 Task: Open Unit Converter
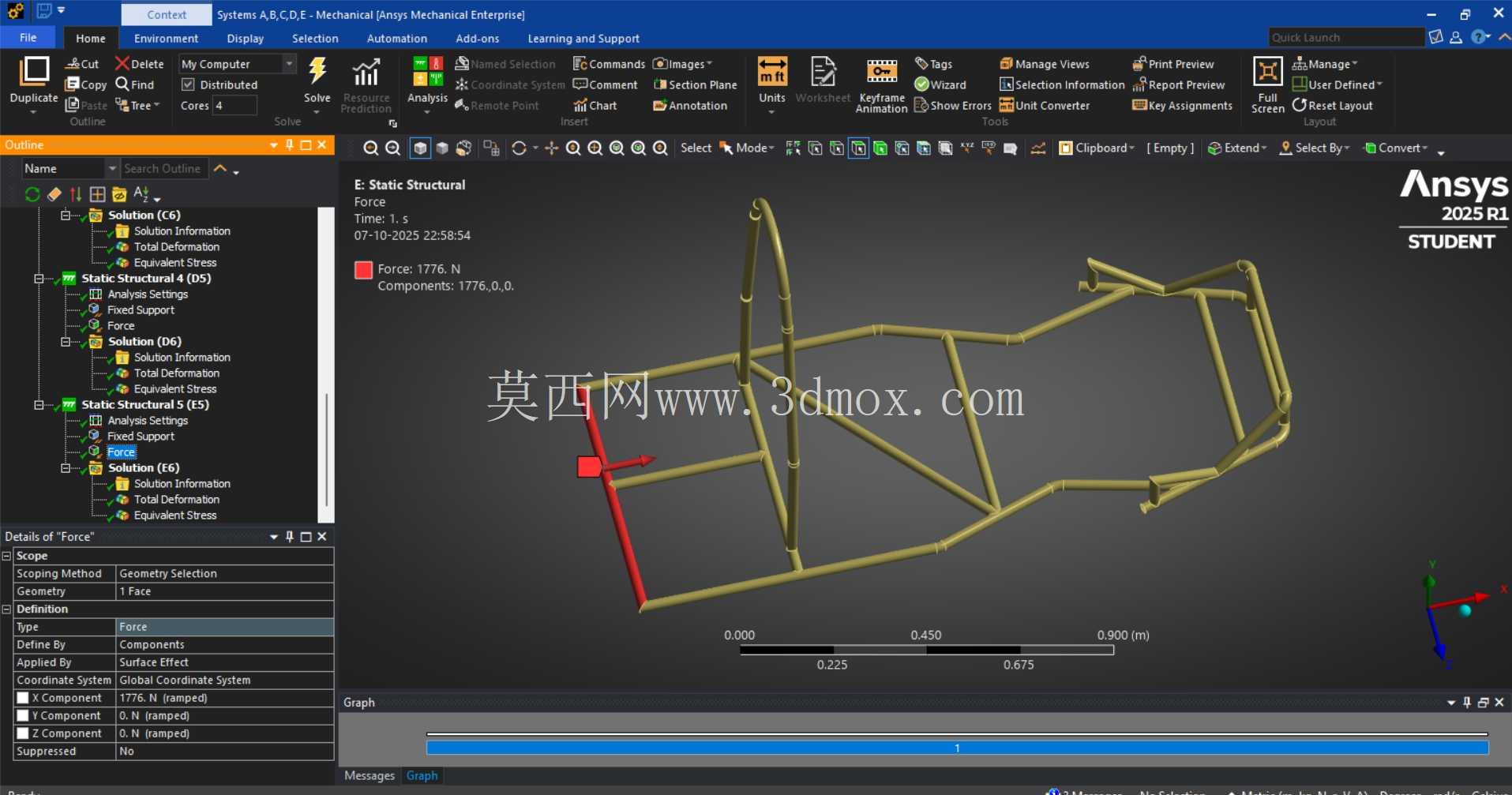1045,105
